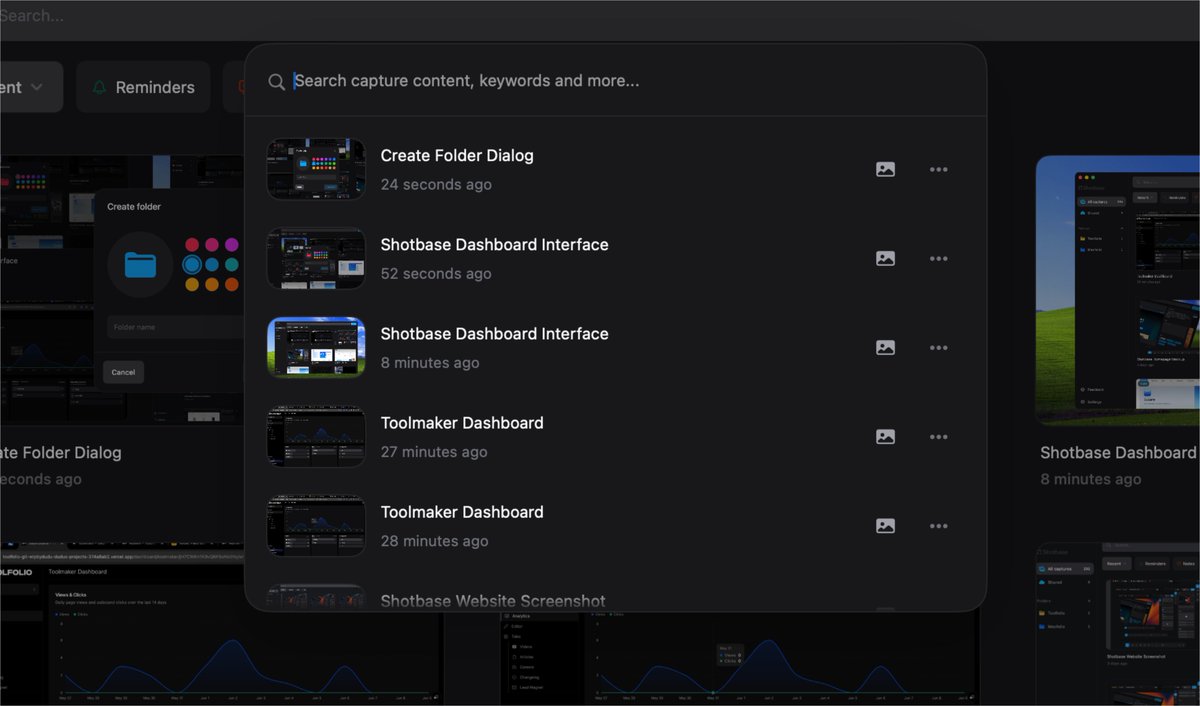Open the bottom-left Toolmaker Dashboard chart capture

click(222, 625)
